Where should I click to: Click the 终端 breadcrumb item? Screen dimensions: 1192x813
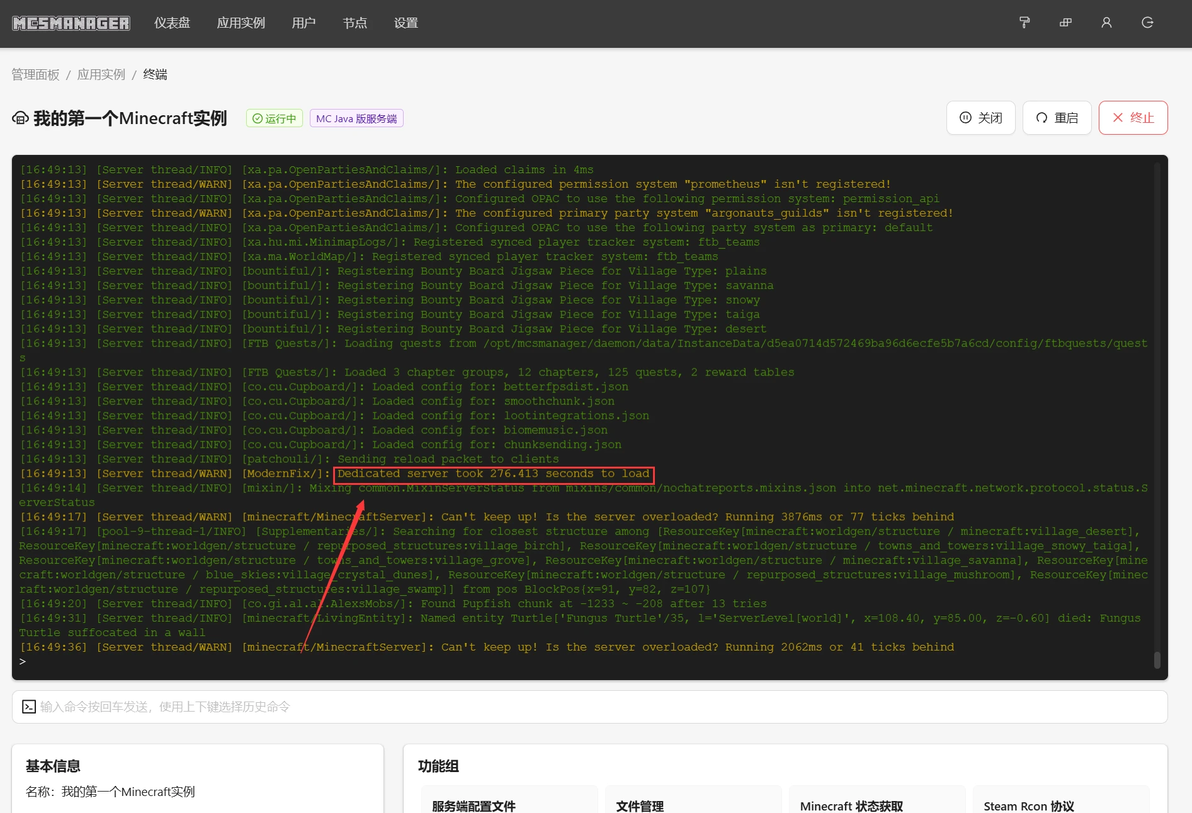click(155, 75)
